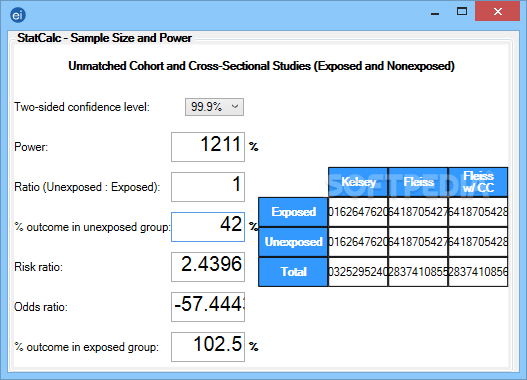Click the Kelsey value for Total row
This screenshot has width=527, height=380.
tap(358, 272)
